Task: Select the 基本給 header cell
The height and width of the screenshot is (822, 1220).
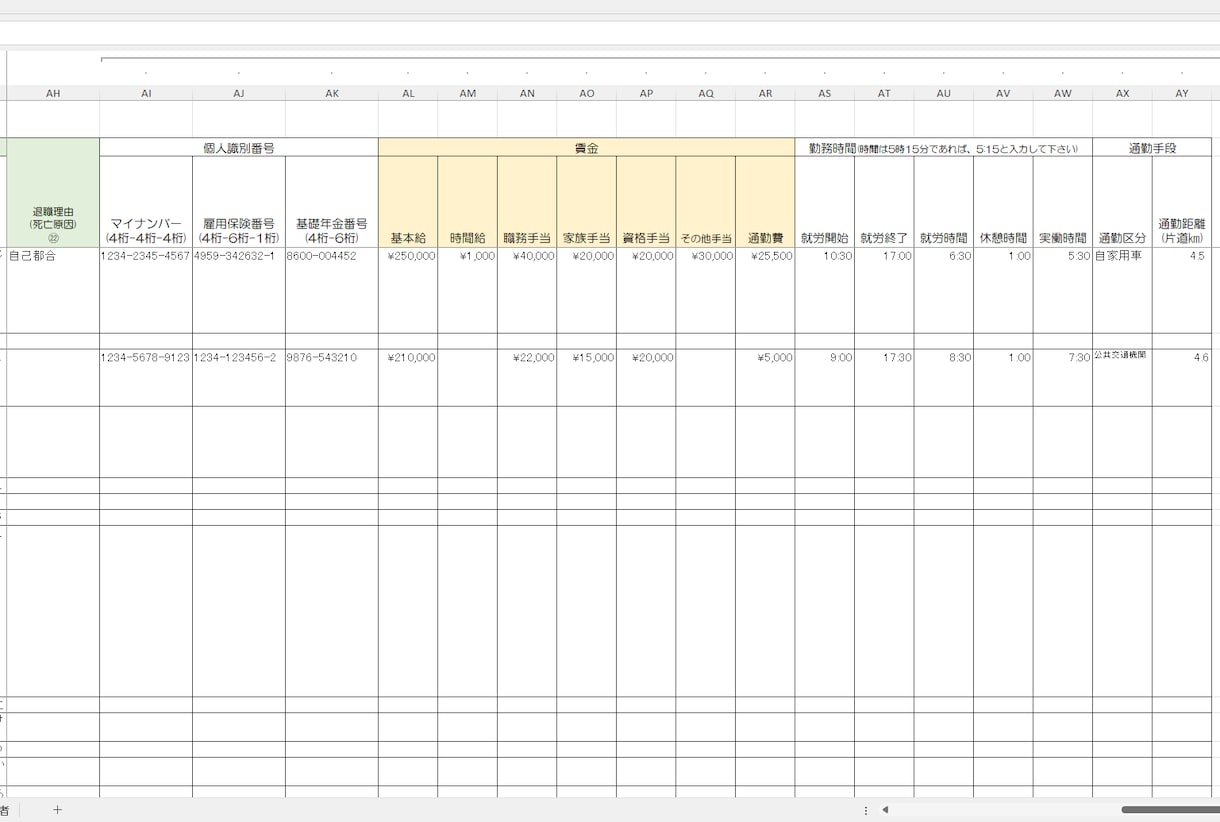Action: tap(408, 202)
